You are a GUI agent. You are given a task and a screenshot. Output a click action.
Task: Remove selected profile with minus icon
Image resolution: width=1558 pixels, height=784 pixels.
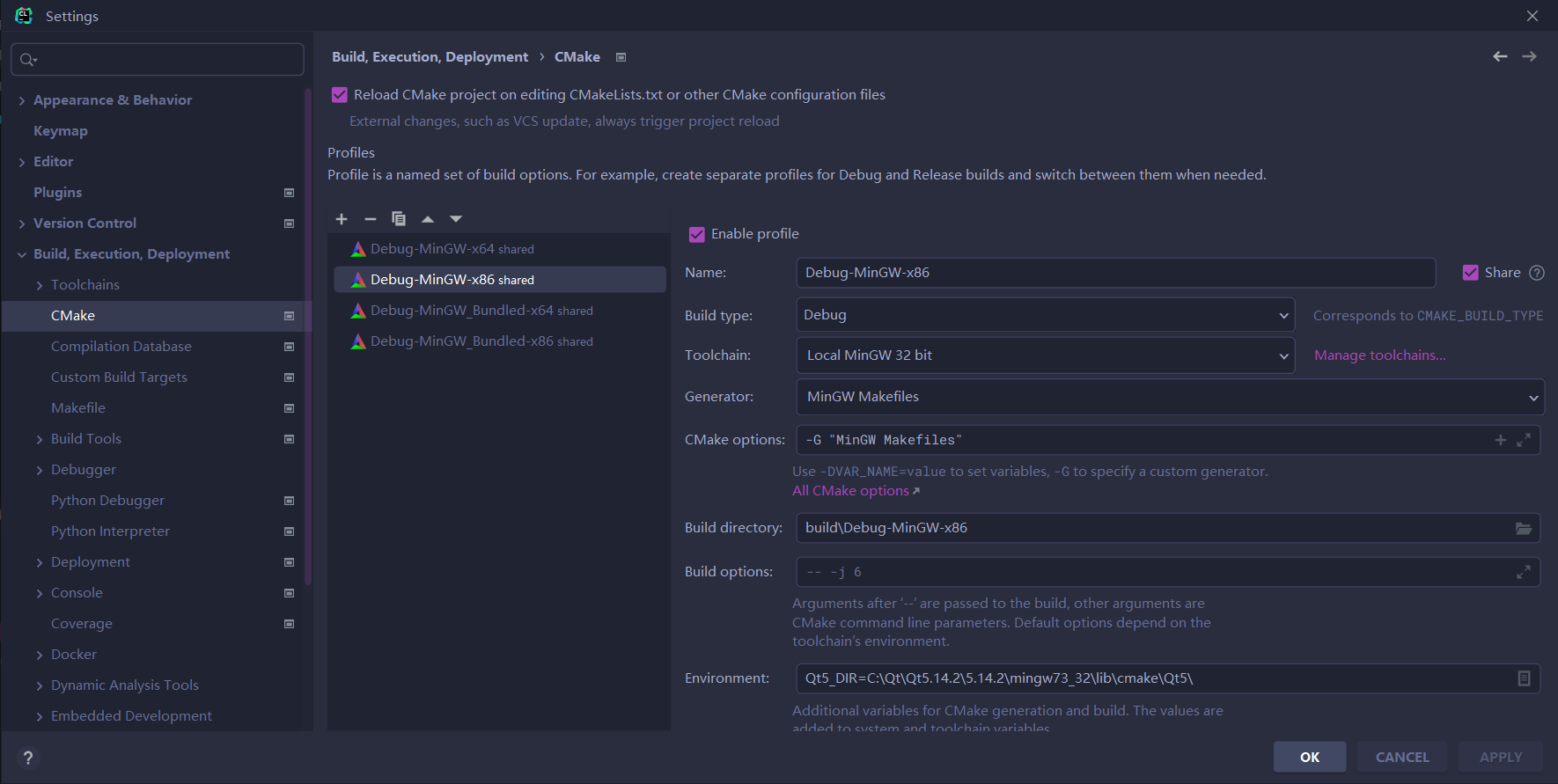[371, 219]
